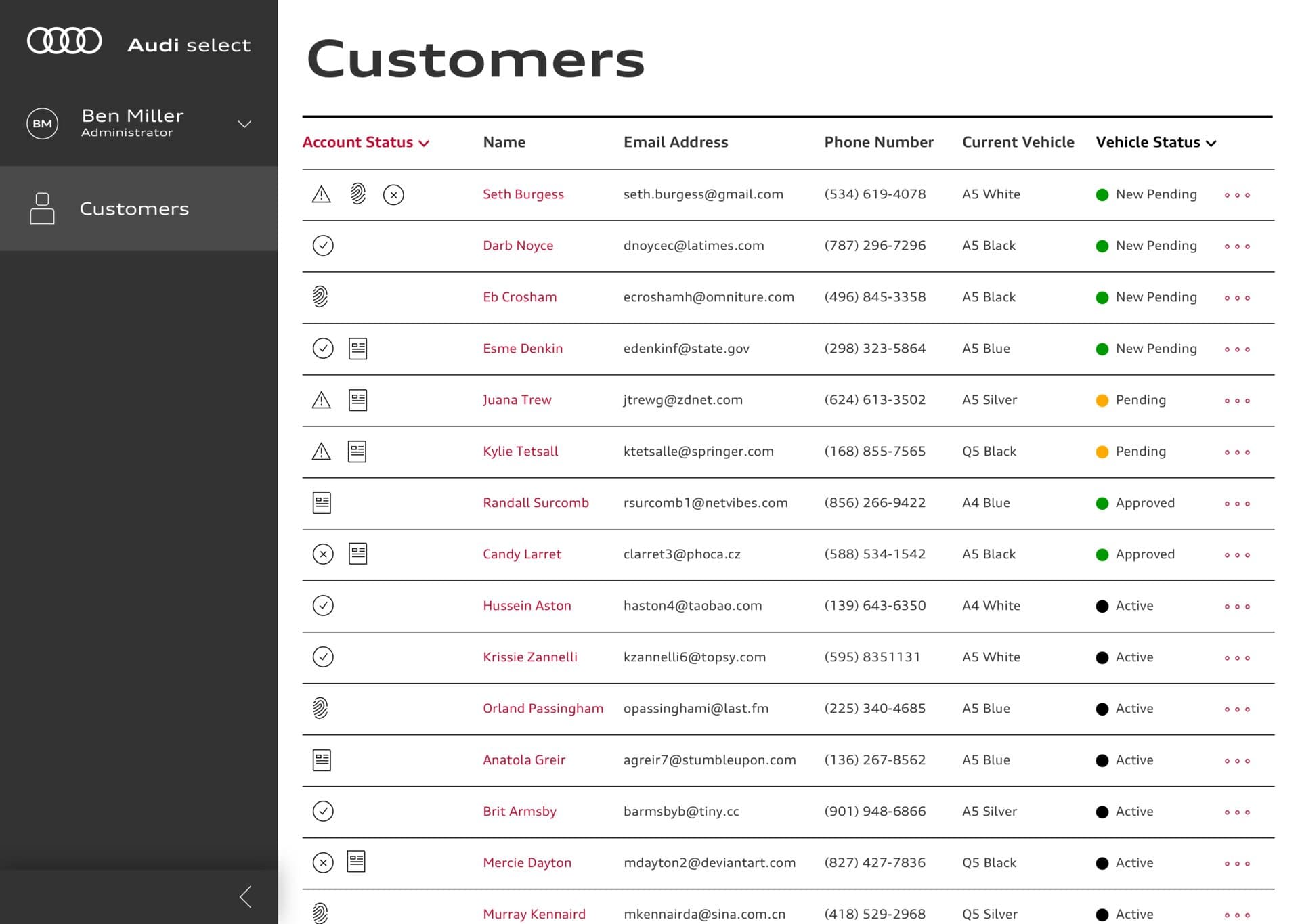The width and height of the screenshot is (1300, 924).
Task: Expand the Ben Miller profile menu
Action: (x=244, y=123)
